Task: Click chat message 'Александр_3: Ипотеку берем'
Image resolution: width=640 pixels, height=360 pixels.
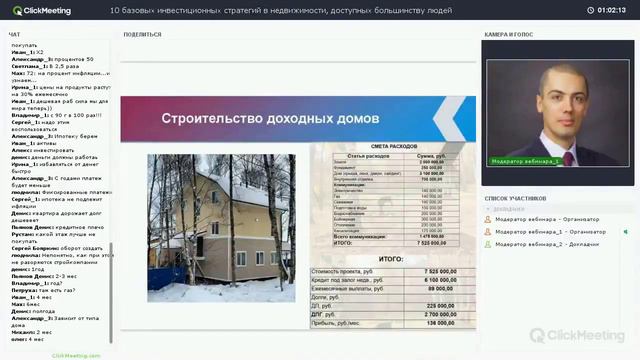Action: [54, 136]
